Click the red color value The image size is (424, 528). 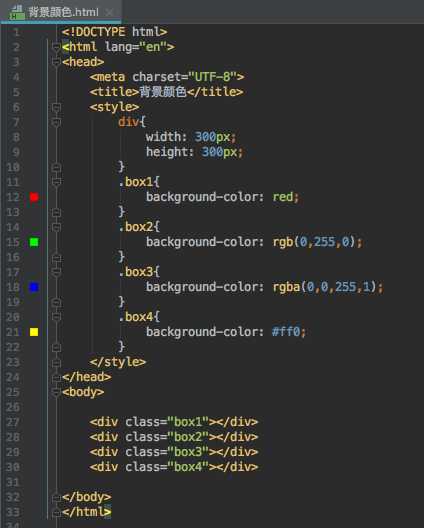[283, 197]
